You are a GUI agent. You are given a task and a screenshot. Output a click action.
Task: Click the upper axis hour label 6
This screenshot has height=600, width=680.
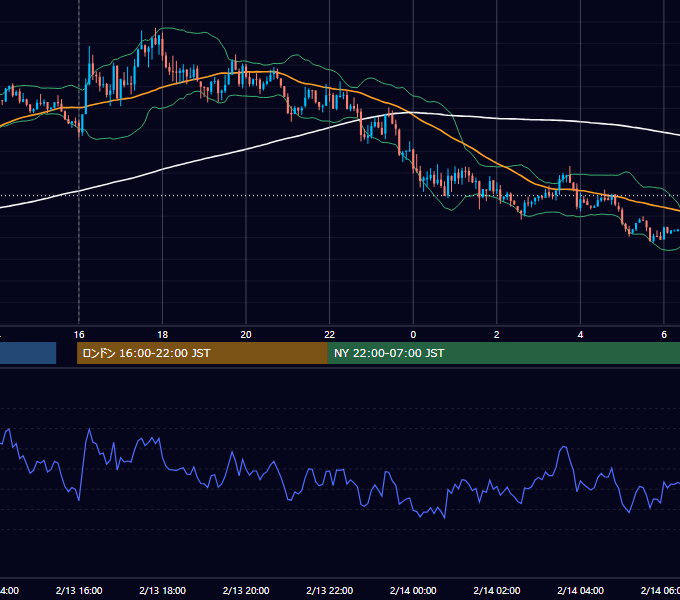(x=664, y=335)
